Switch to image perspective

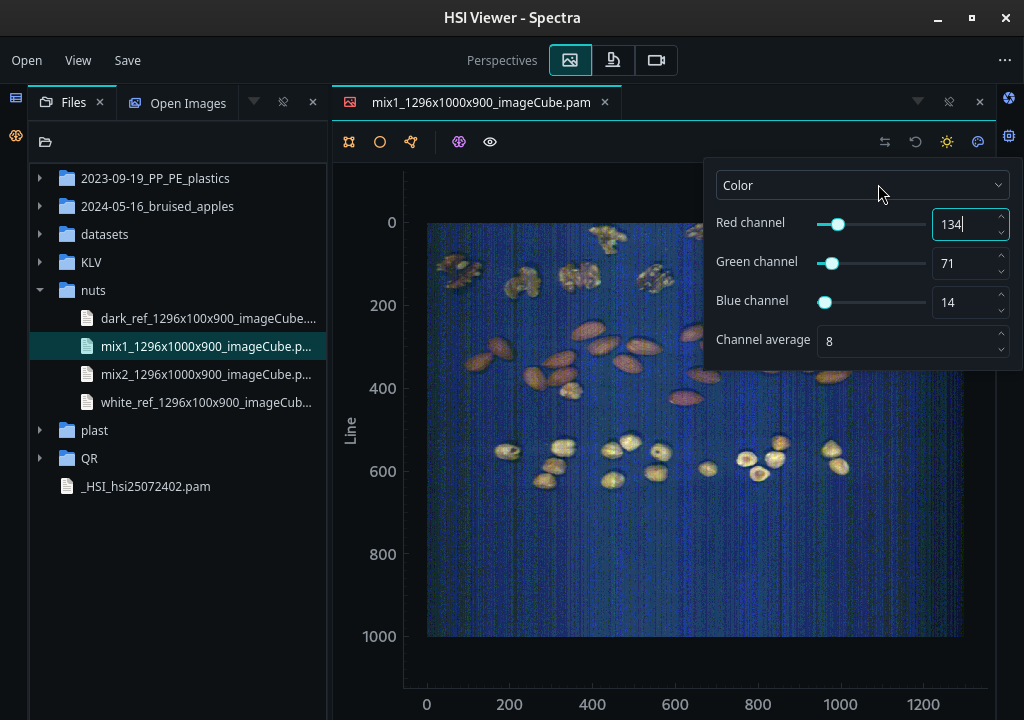[x=570, y=60]
